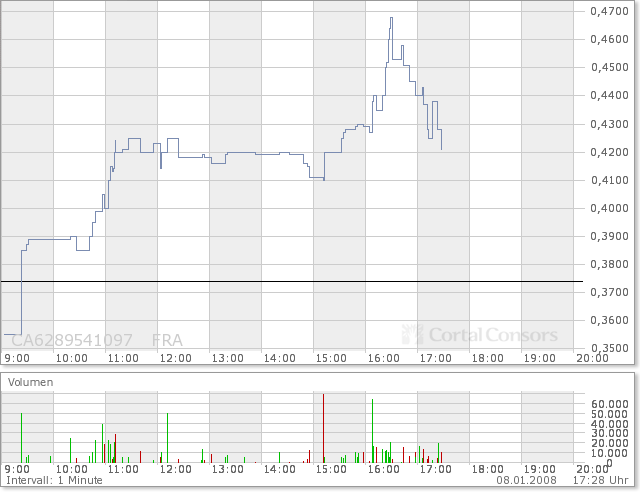Click the 0,3600 price axis label
The image size is (640, 492).
[609, 320]
